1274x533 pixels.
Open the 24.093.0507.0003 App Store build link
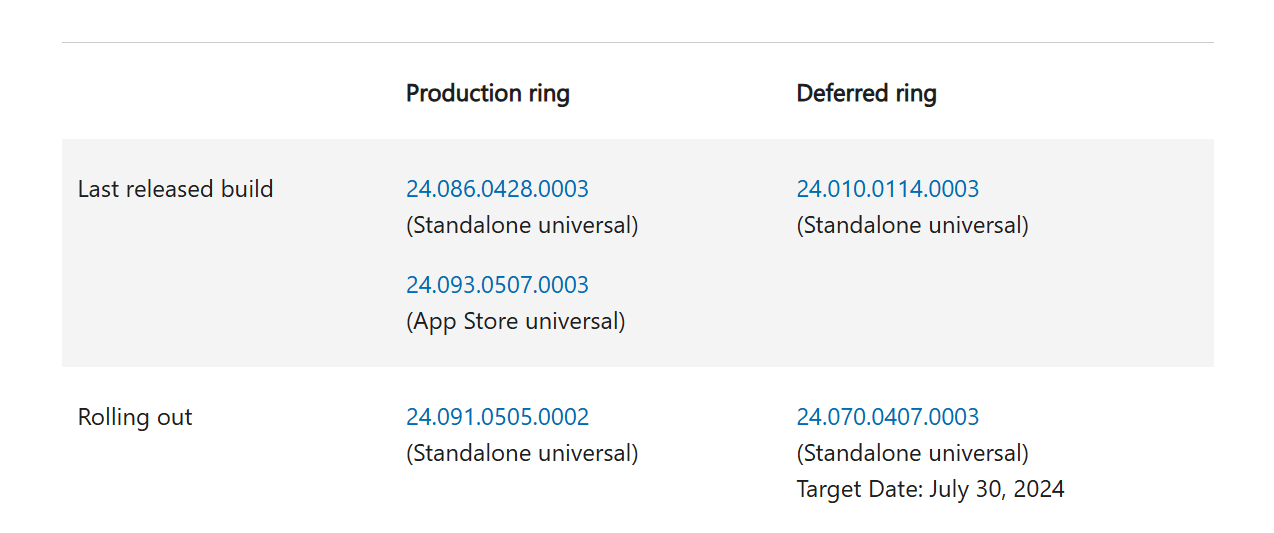[497, 285]
